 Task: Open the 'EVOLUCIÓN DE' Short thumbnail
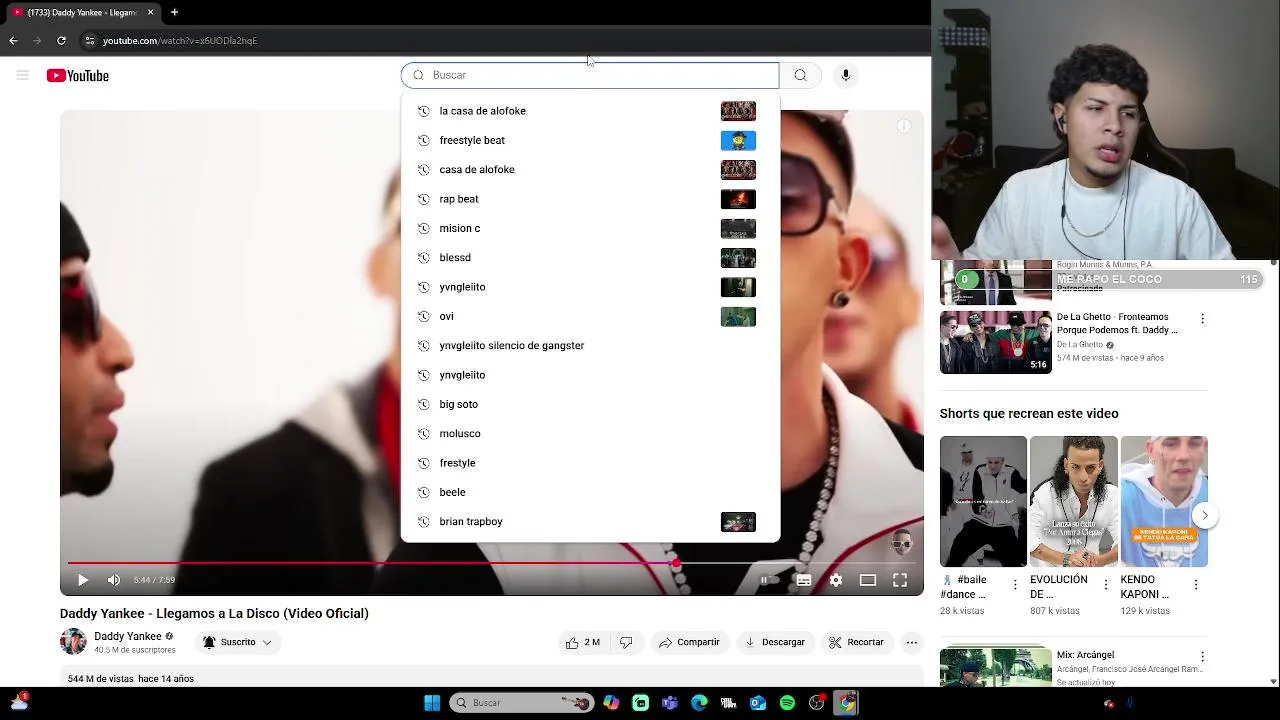1073,501
